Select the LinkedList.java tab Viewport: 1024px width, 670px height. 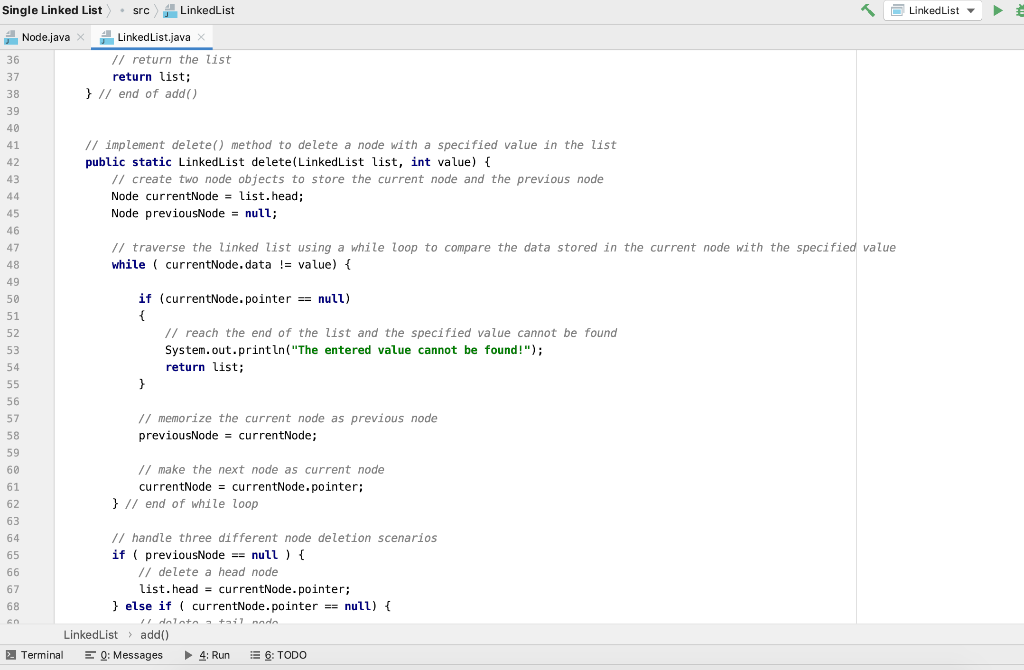(154, 37)
